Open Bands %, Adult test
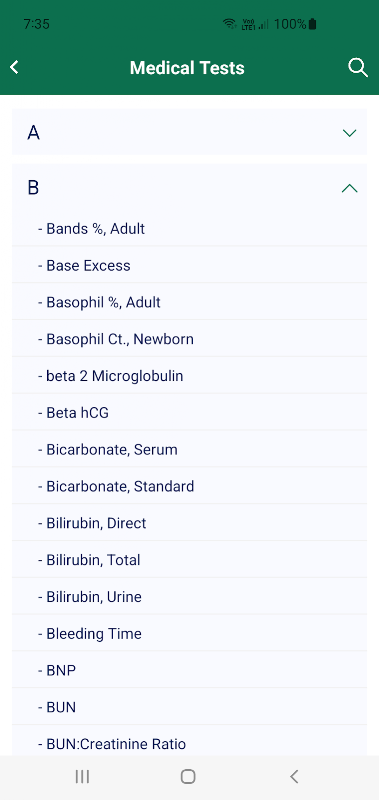 point(189,229)
